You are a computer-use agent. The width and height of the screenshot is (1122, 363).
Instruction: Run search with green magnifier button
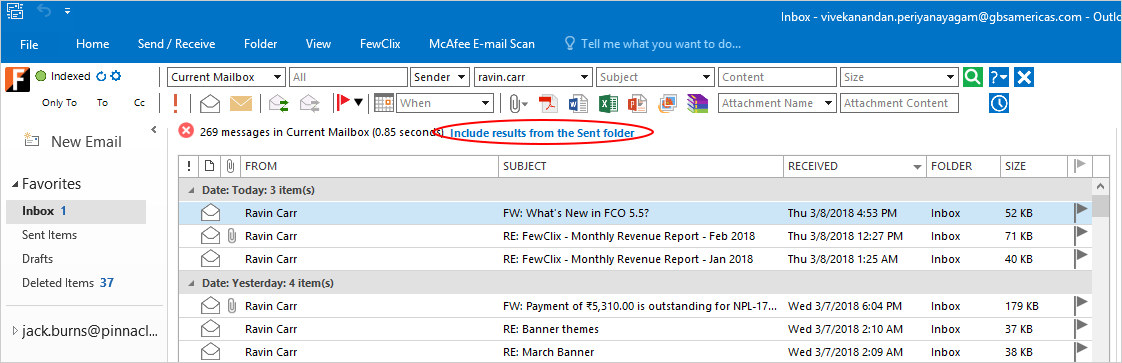[x=972, y=77]
